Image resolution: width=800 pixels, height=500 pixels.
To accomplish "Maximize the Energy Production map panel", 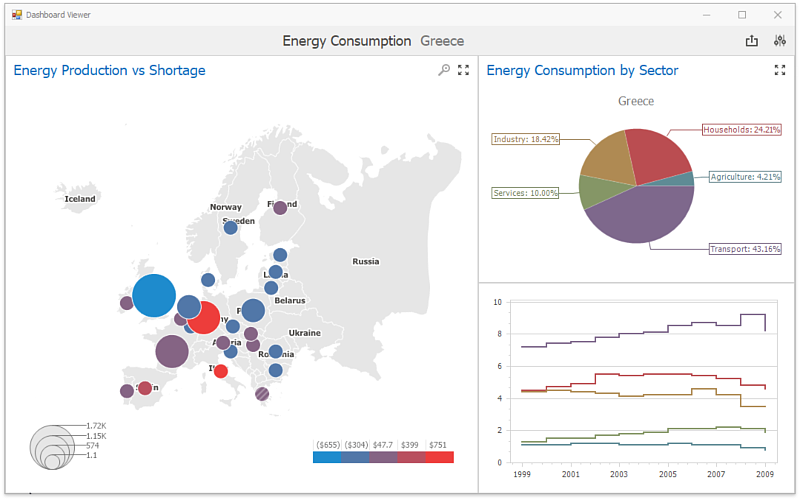I will coord(463,70).
